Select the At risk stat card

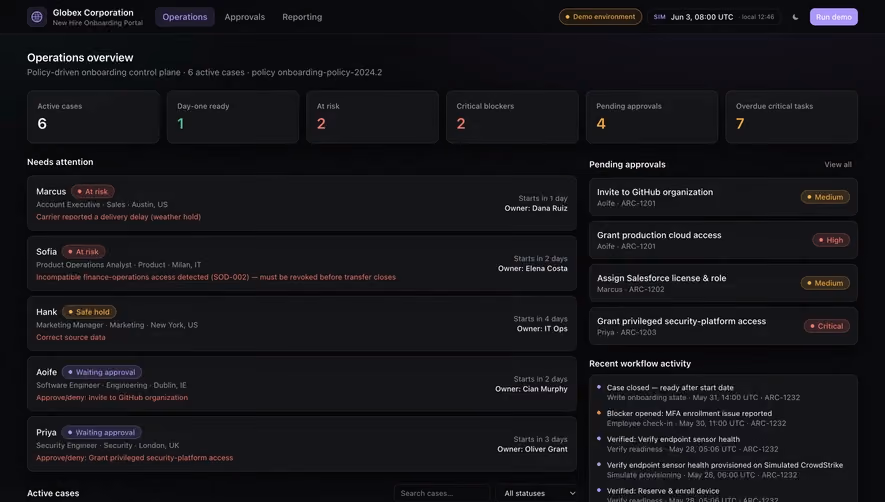[373, 117]
